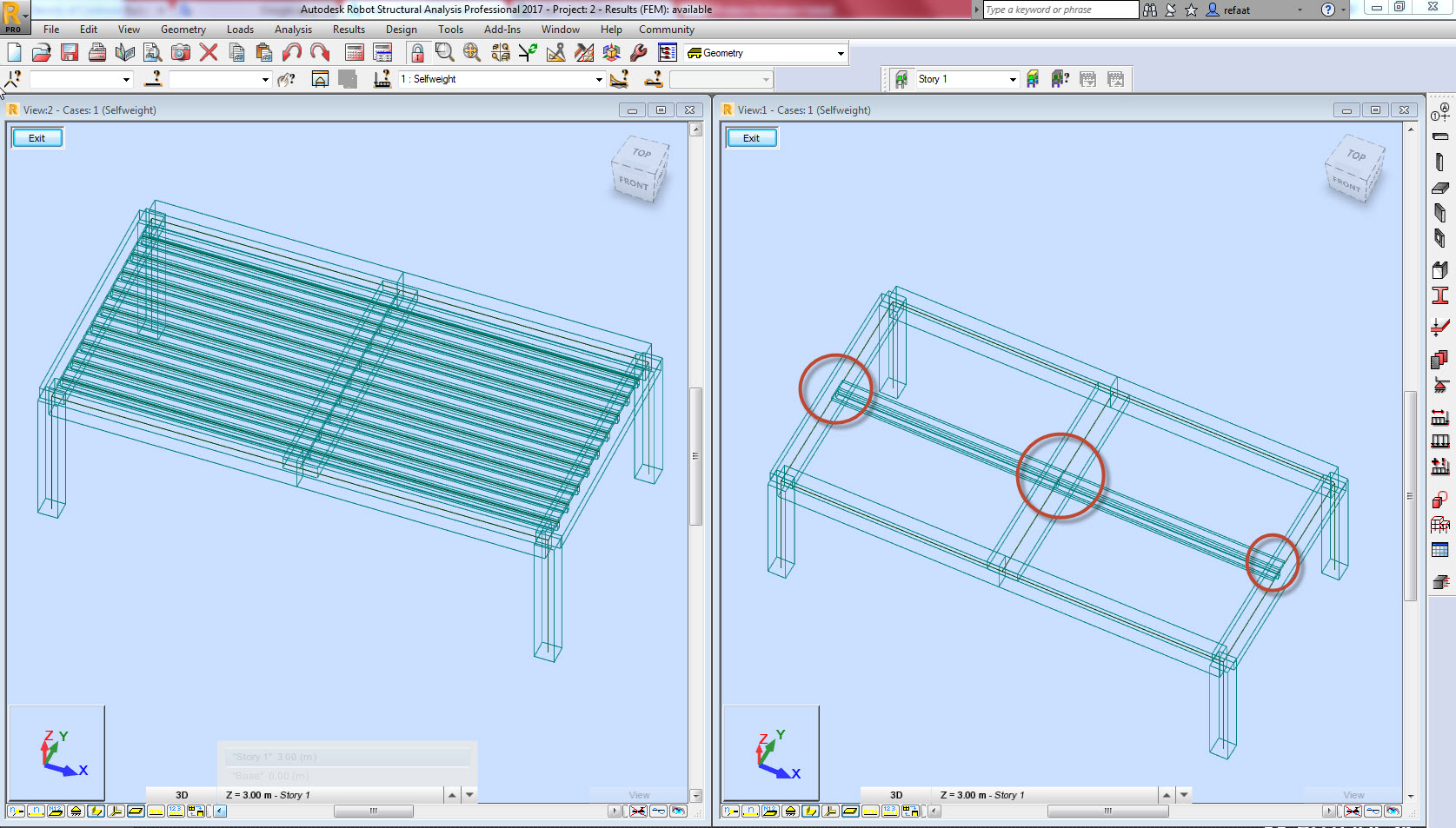Open the Analysis menu

point(293,29)
